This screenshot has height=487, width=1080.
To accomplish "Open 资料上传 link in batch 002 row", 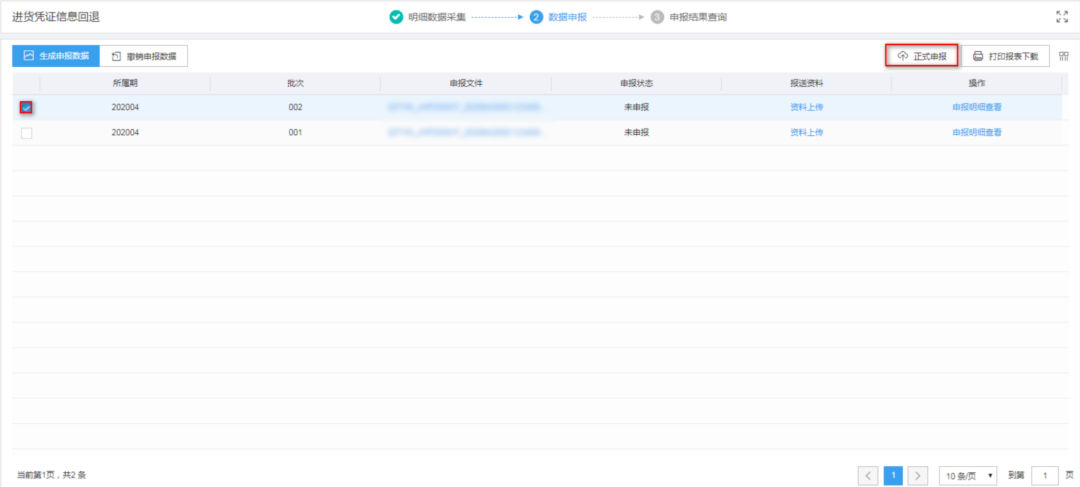I will pos(807,107).
